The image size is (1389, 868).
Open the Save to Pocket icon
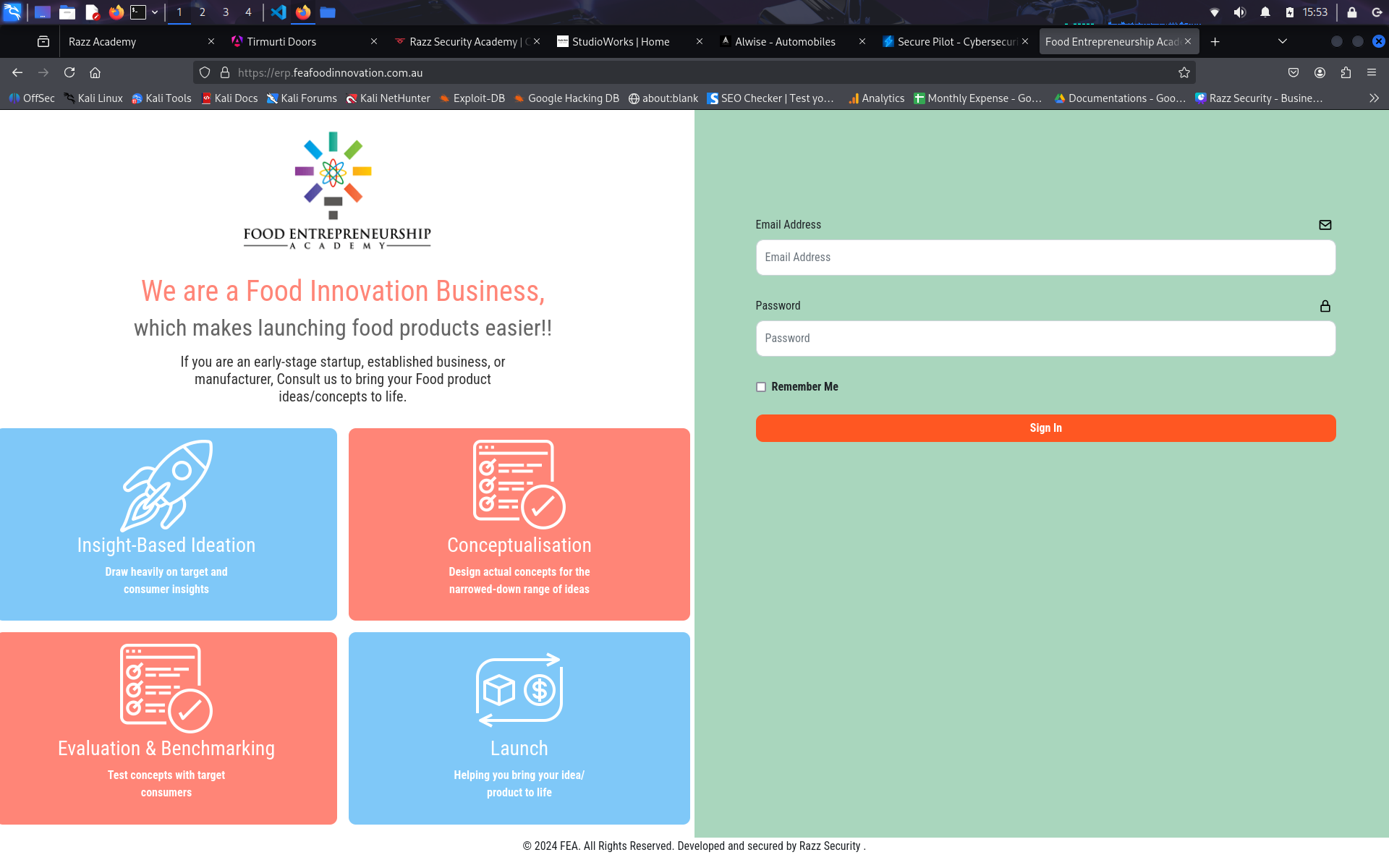(1294, 72)
